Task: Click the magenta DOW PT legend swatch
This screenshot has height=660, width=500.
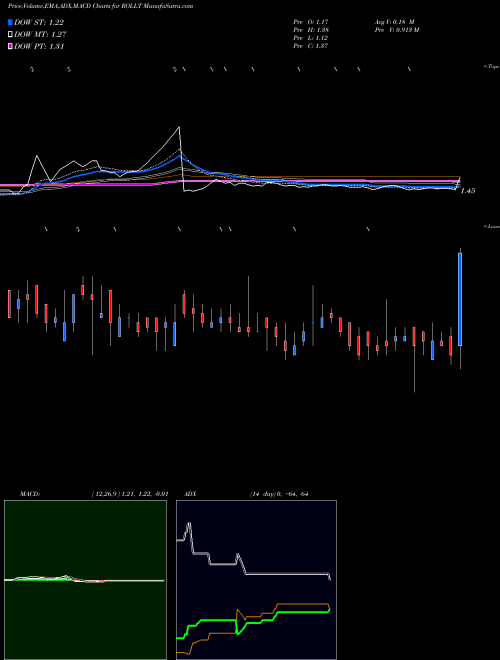Action: pyautogui.click(x=10, y=46)
